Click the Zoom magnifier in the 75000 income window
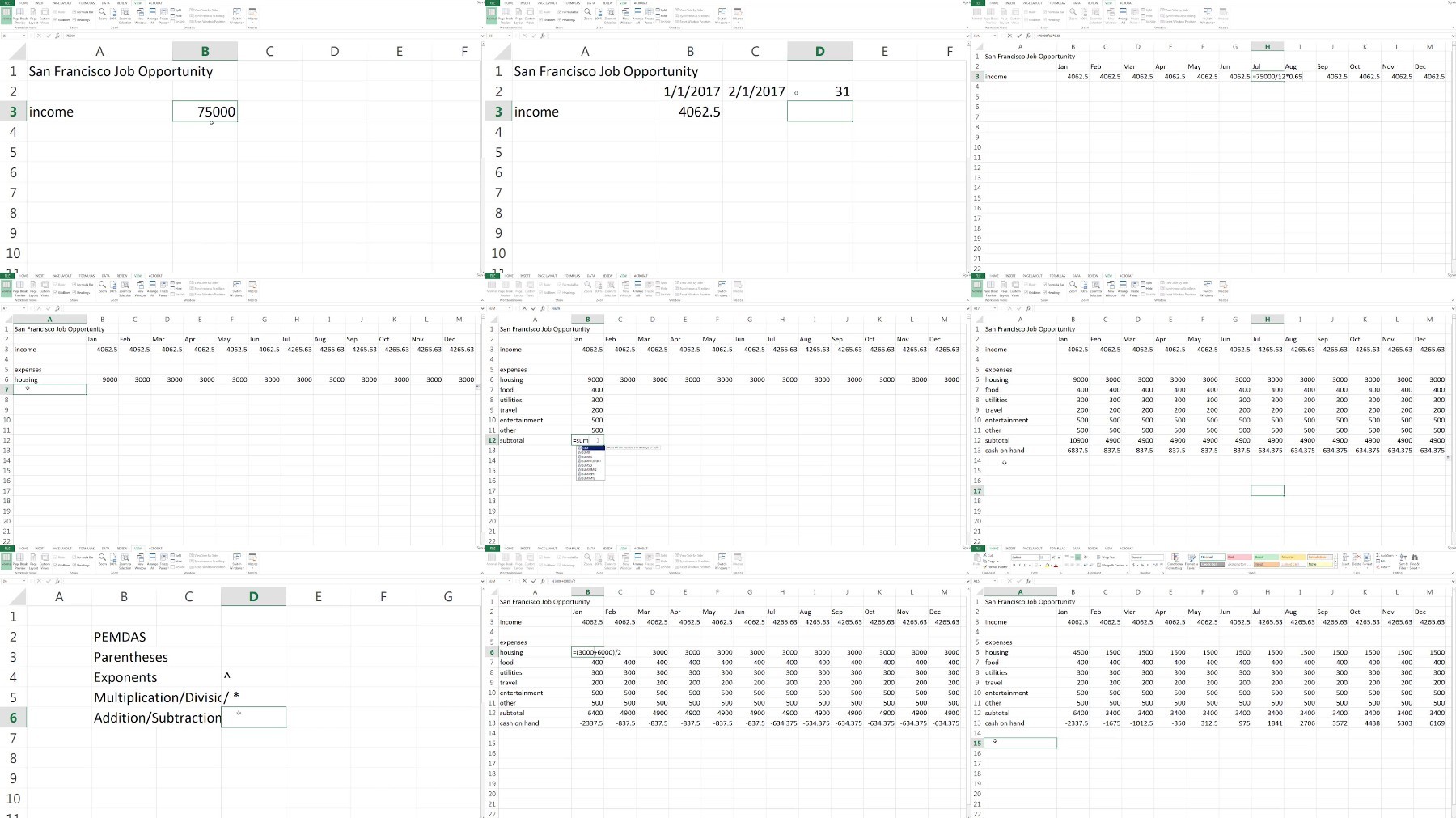1456x818 pixels. point(103,14)
